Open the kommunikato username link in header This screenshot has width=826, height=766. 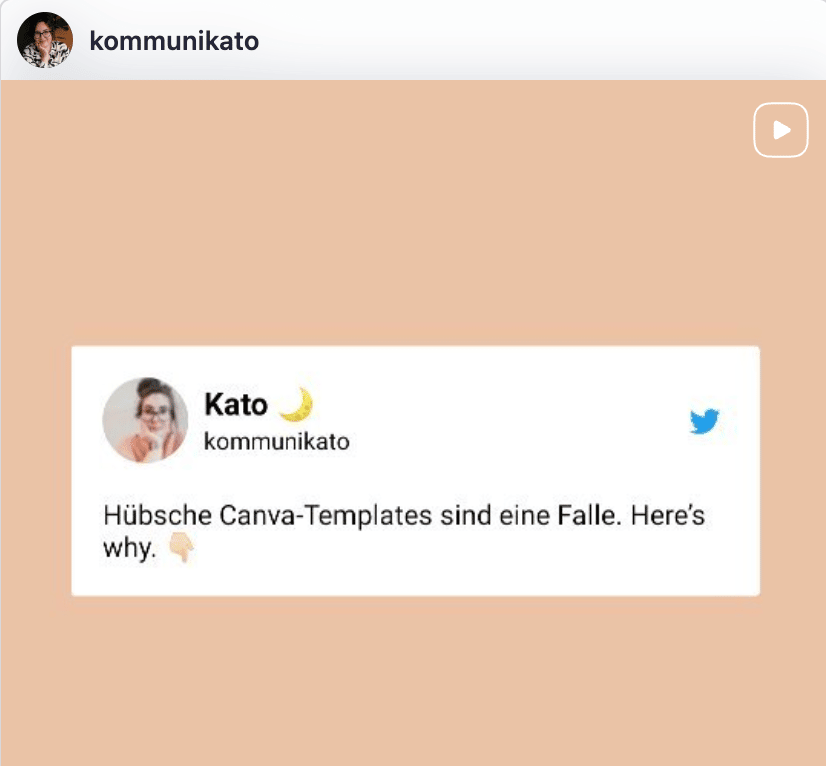pyautogui.click(x=174, y=41)
